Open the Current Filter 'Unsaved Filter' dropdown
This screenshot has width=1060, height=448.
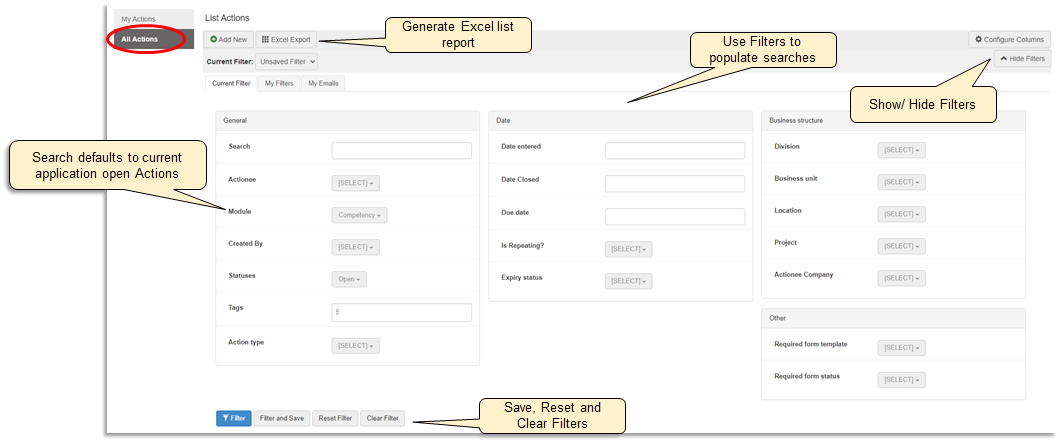(287, 61)
